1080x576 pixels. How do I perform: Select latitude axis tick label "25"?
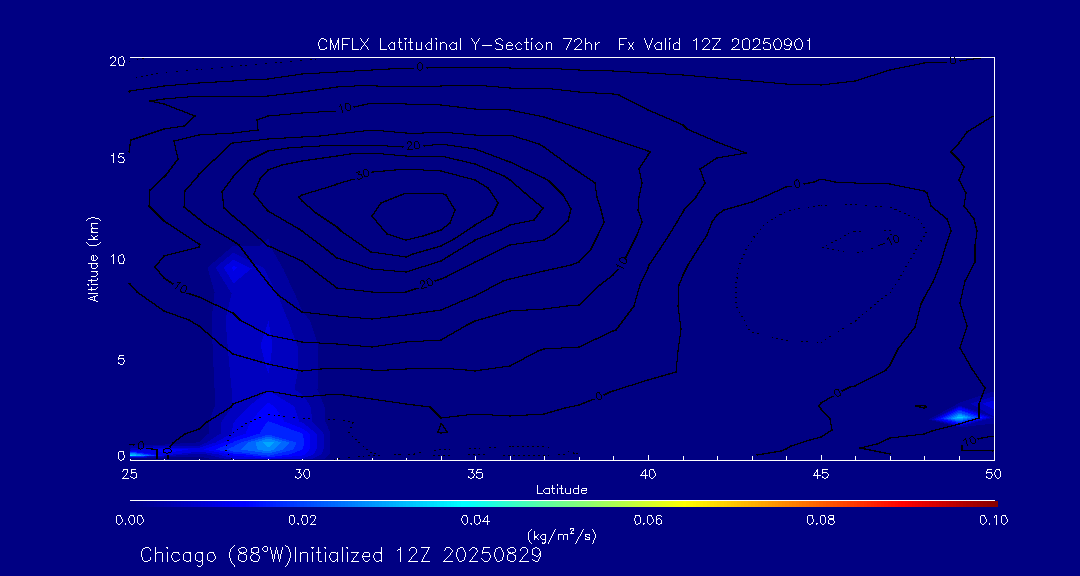pyautogui.click(x=129, y=474)
